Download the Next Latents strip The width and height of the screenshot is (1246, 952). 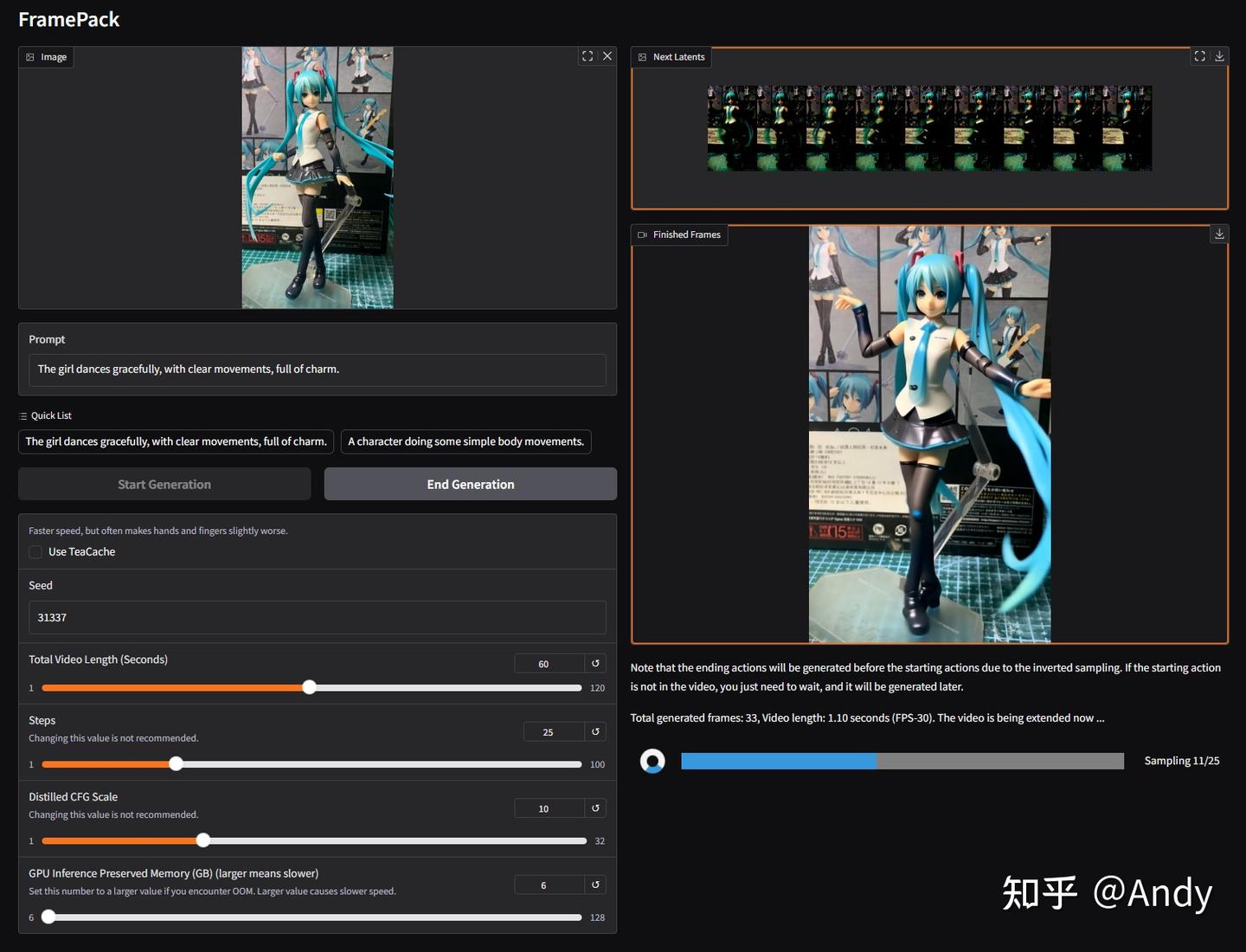[x=1219, y=55]
